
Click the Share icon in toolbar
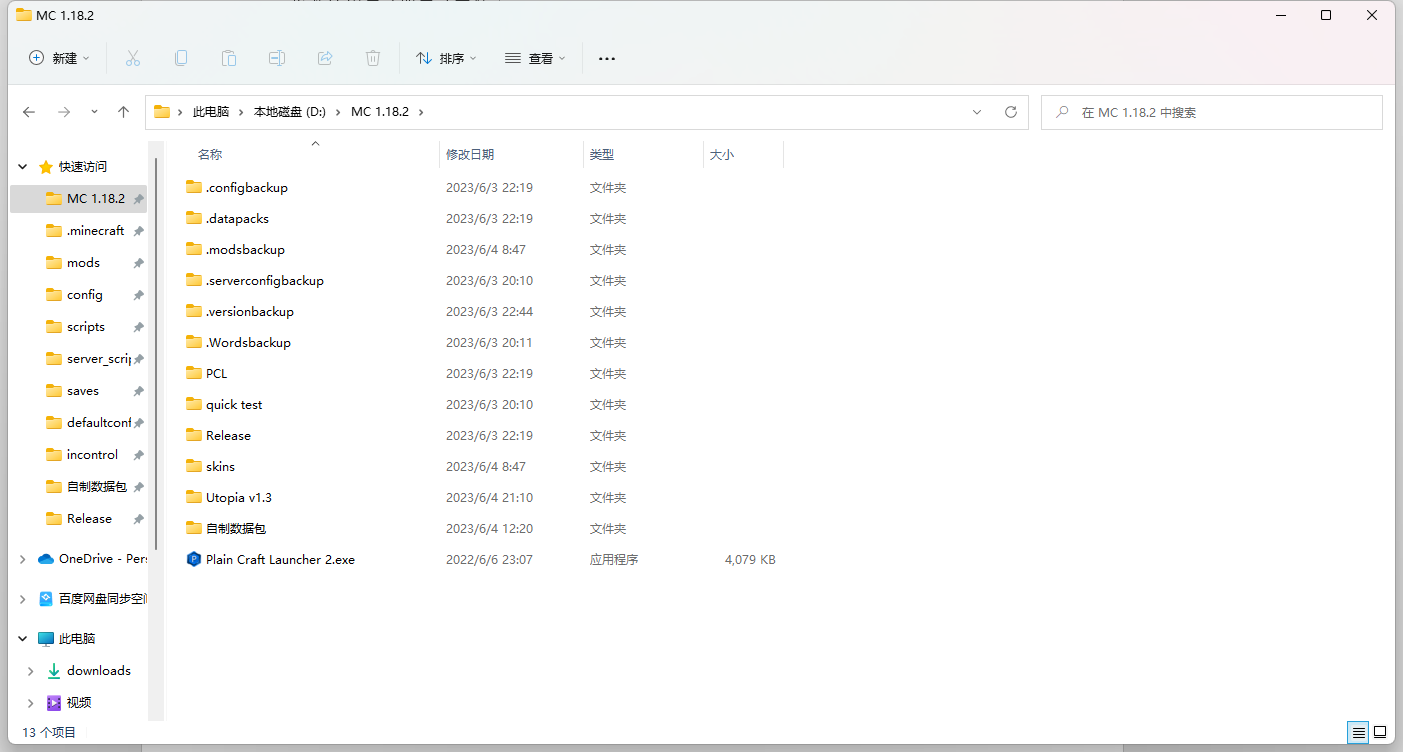coord(325,58)
